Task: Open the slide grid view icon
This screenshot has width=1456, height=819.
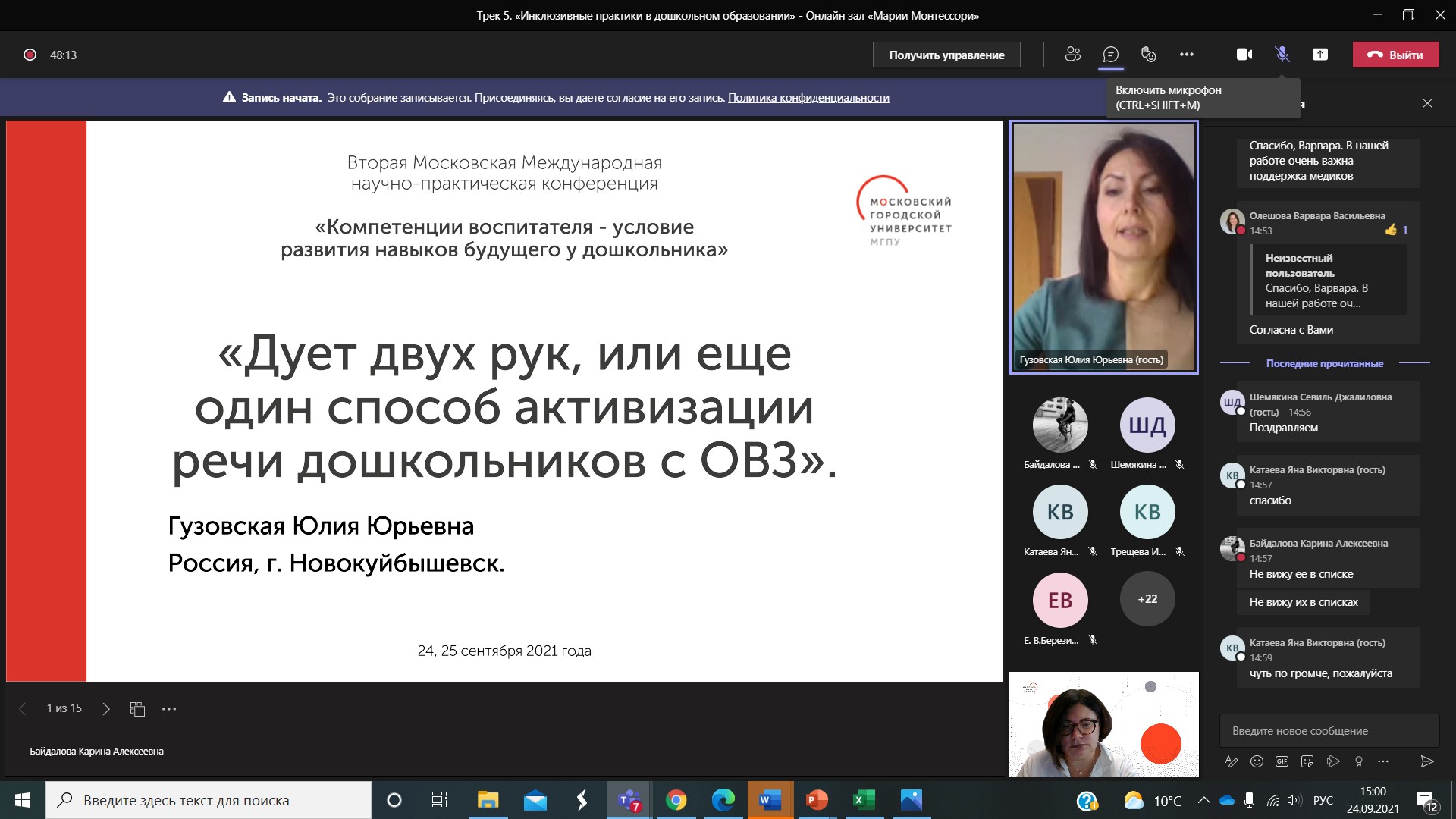Action: tap(137, 709)
